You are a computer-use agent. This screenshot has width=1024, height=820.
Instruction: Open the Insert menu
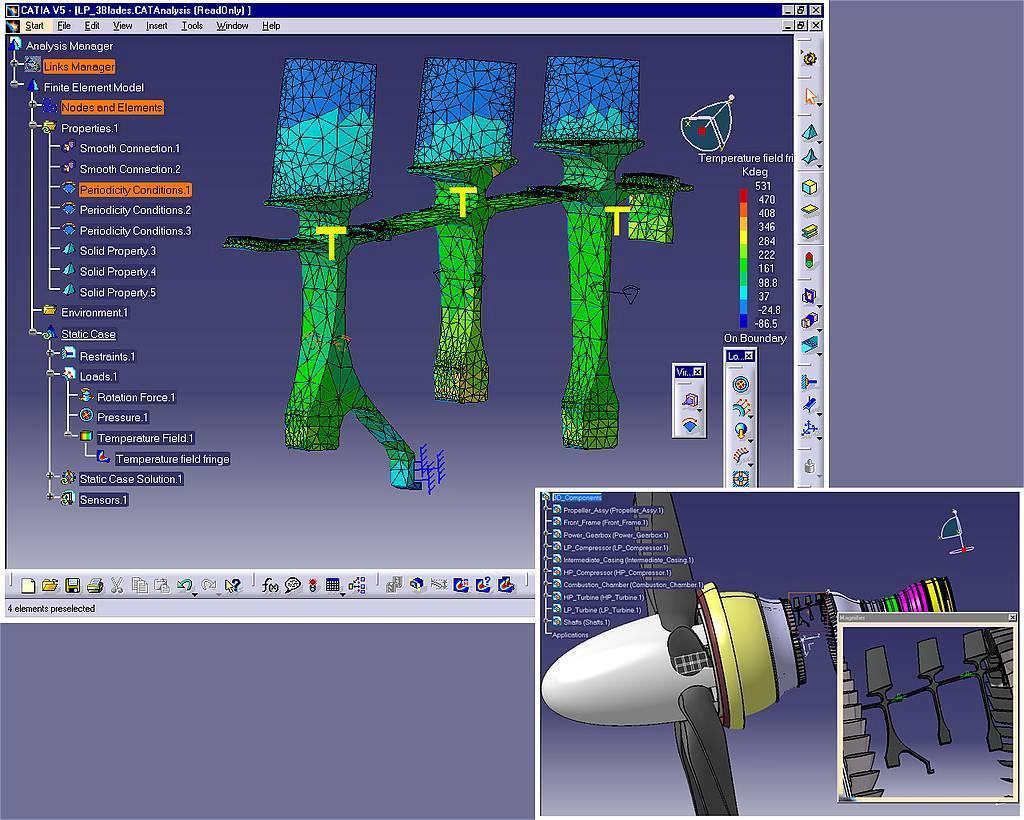(157, 25)
